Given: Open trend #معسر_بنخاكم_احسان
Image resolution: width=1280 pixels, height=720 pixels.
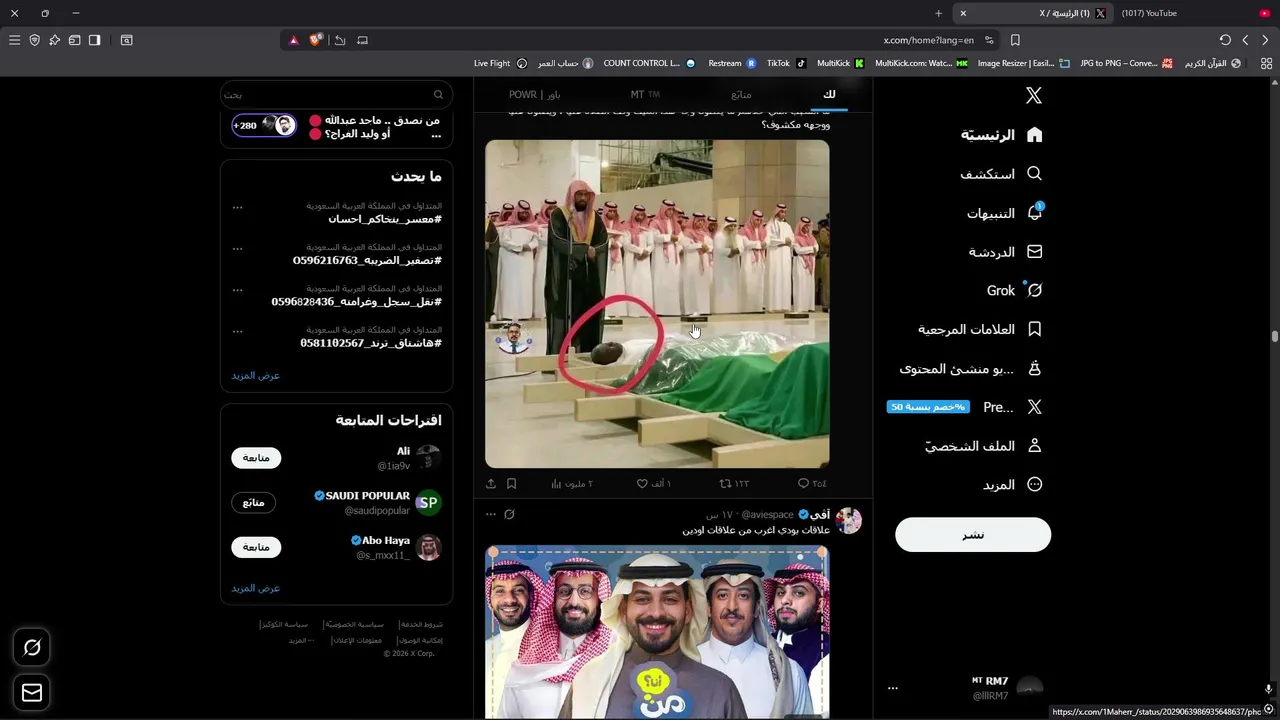Looking at the screenshot, I should click(385, 218).
